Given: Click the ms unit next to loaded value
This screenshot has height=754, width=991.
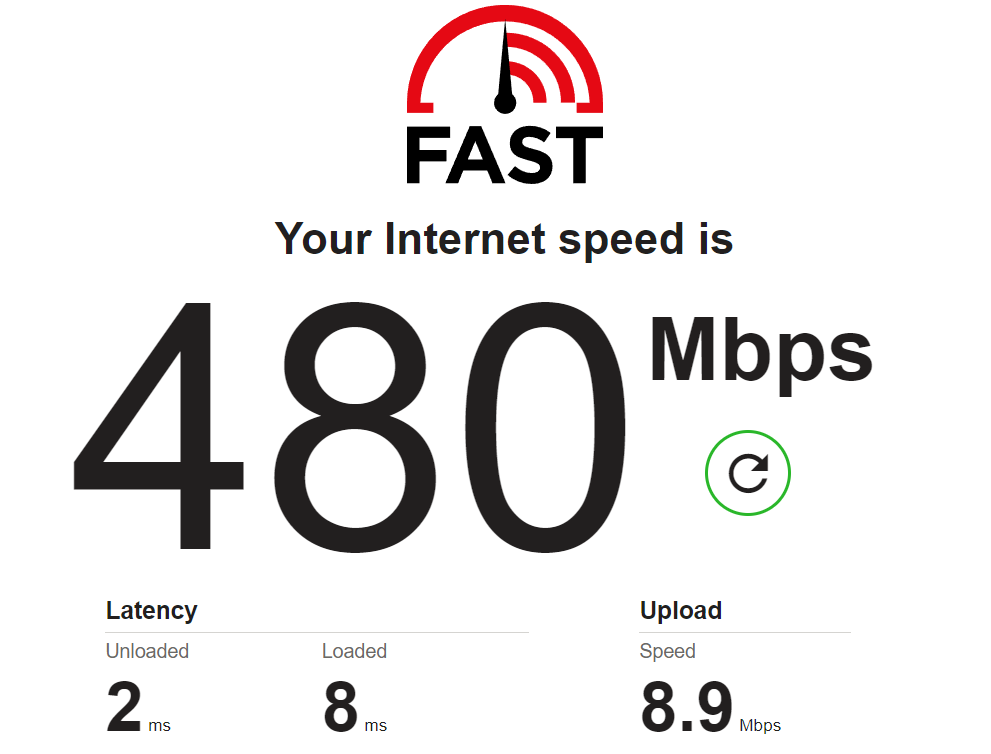Looking at the screenshot, I should point(375,726).
